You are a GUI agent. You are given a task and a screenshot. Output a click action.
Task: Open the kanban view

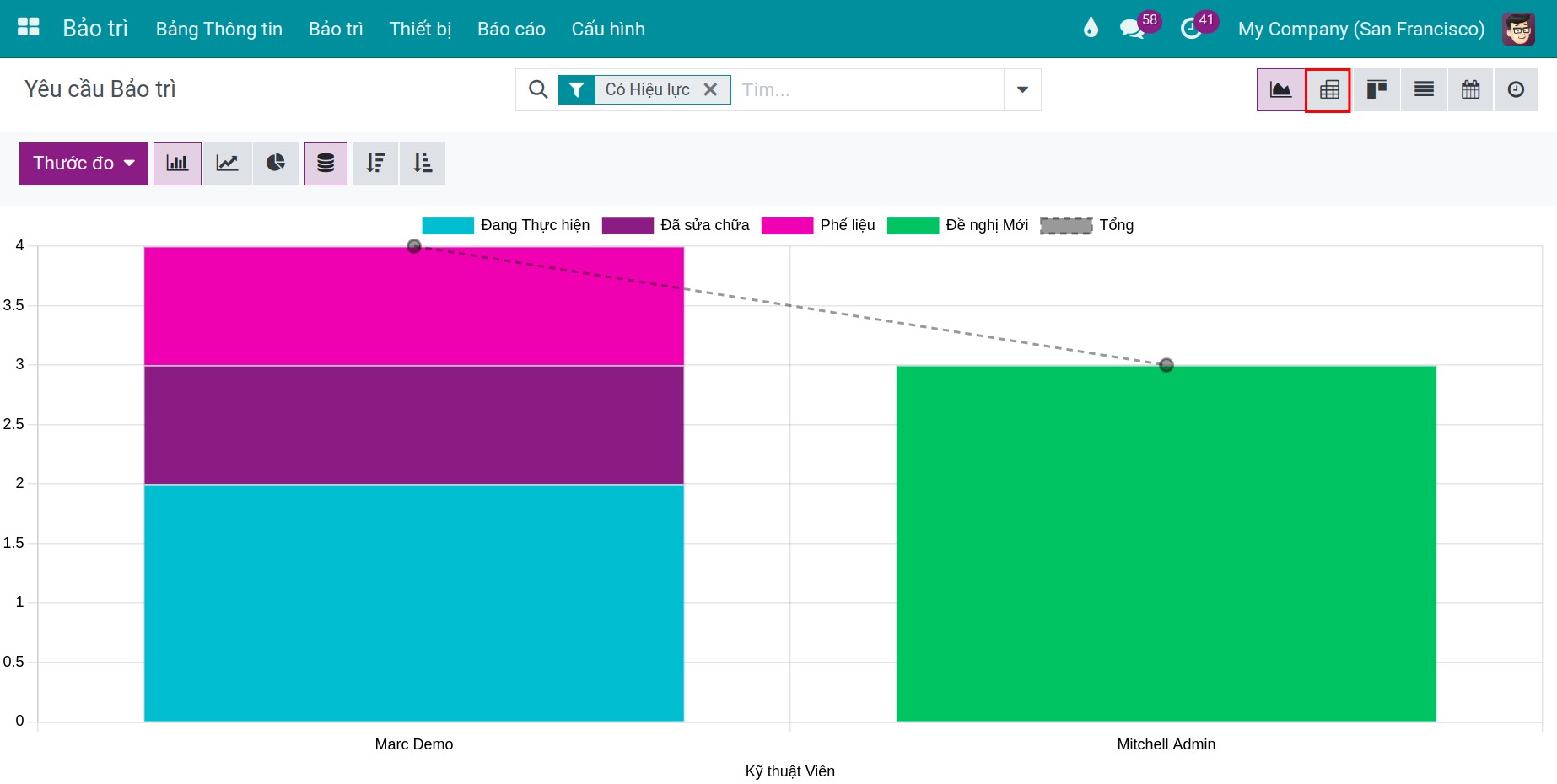pyautogui.click(x=1377, y=90)
